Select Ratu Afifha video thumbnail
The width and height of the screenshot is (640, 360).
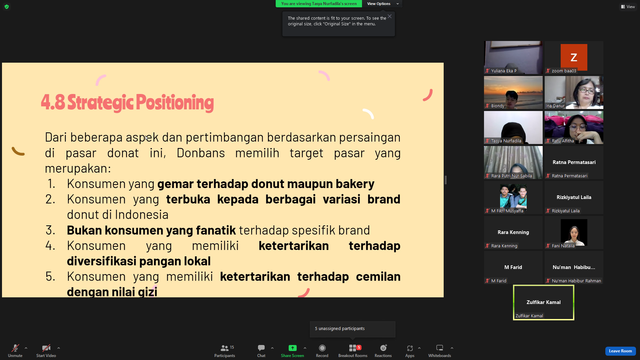(x=574, y=127)
